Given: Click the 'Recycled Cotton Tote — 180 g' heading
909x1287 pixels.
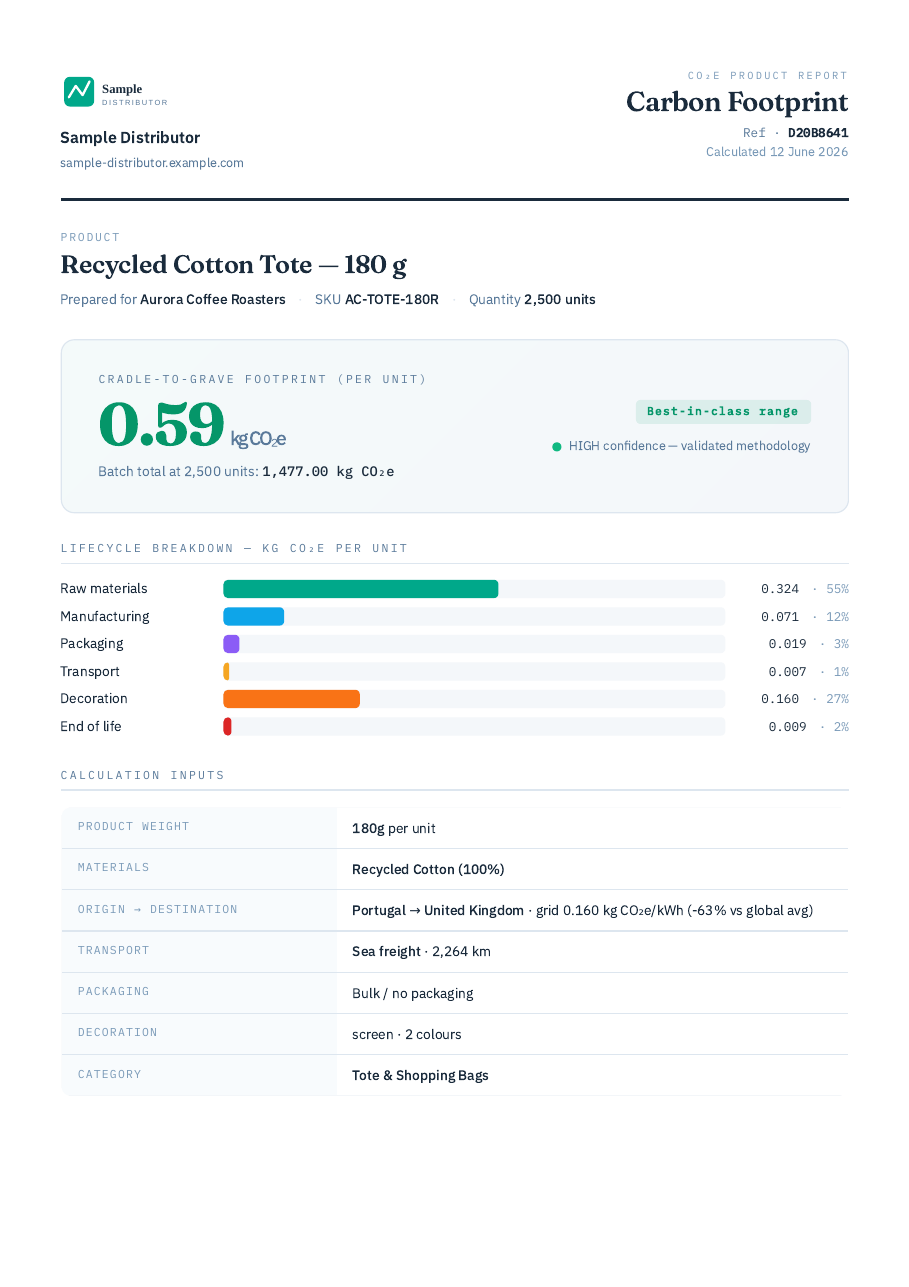Looking at the screenshot, I should [233, 265].
